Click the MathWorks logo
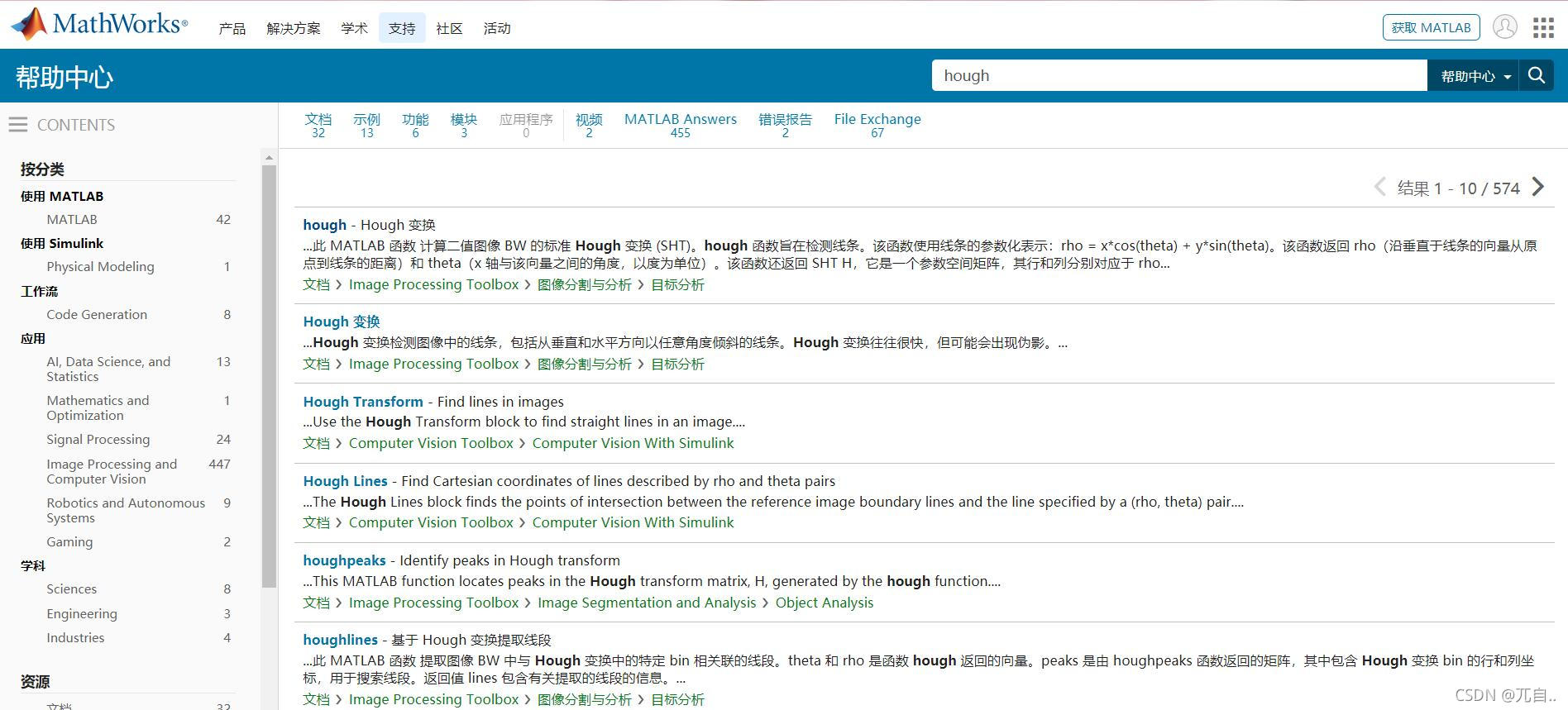This screenshot has width=1568, height=710. click(99, 24)
